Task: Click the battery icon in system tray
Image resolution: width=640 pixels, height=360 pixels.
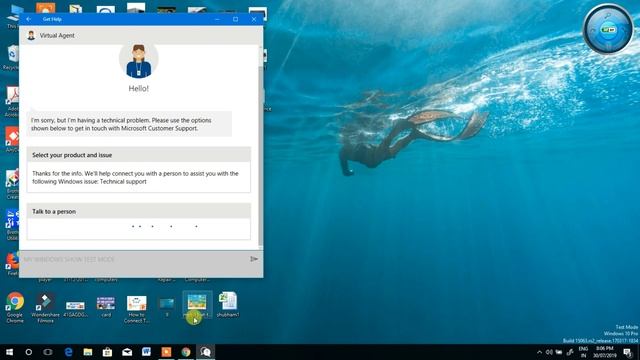Action: coord(559,352)
